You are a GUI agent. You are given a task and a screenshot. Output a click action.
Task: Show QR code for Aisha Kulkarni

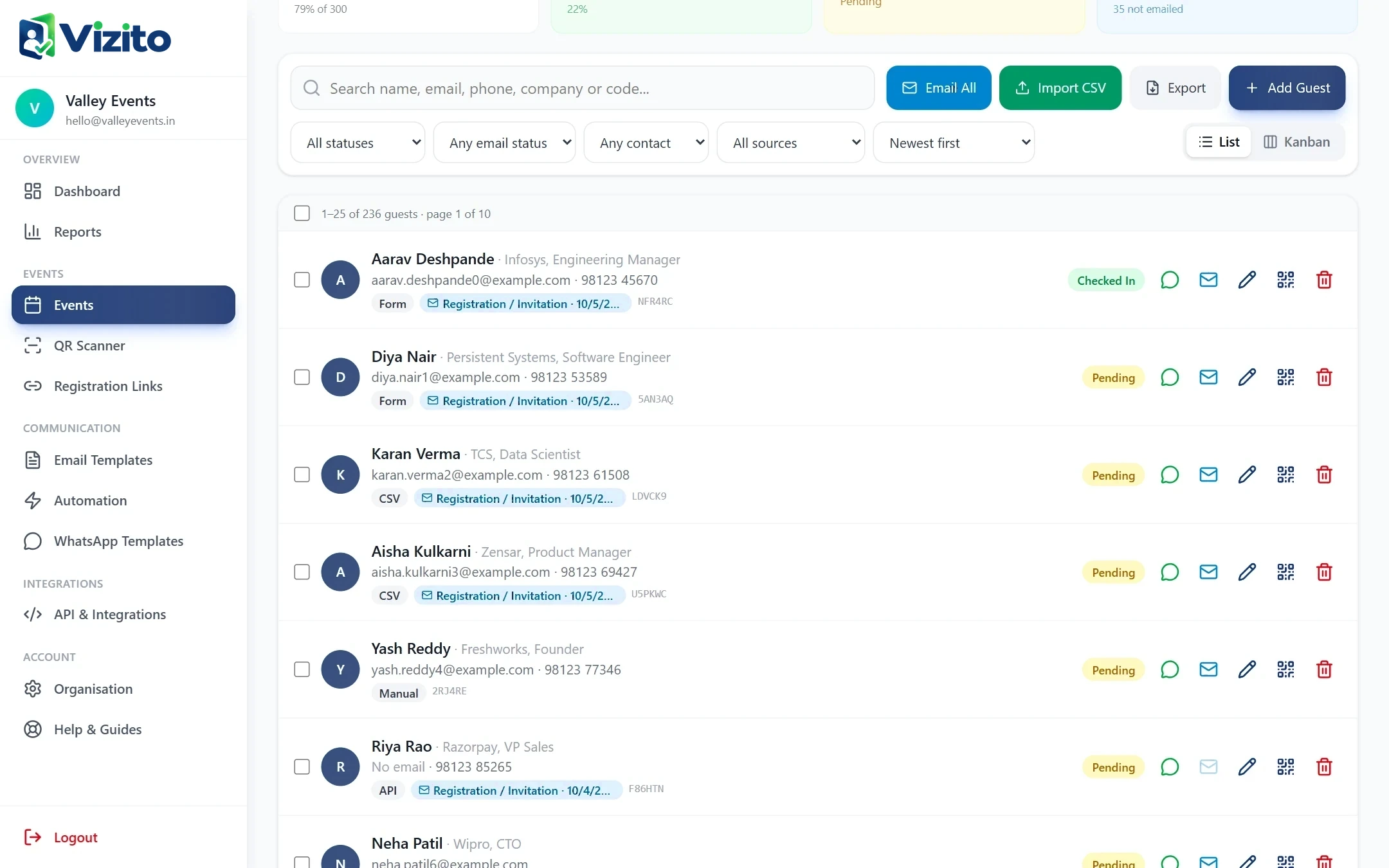click(1285, 572)
